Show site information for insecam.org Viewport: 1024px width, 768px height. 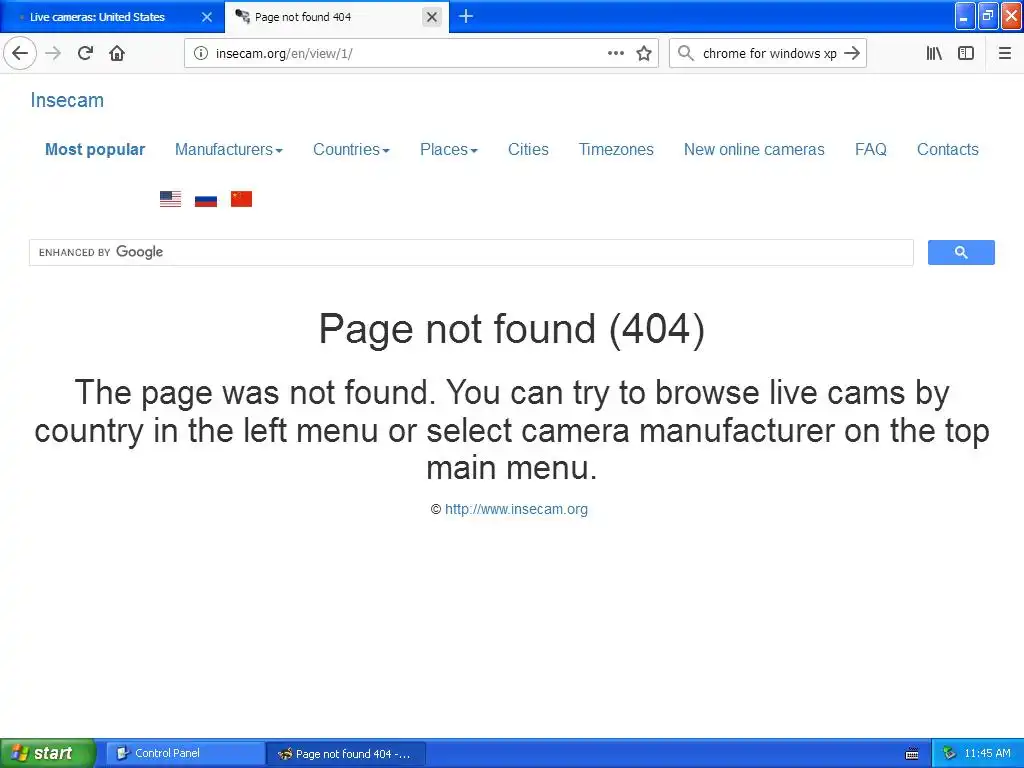(x=201, y=53)
